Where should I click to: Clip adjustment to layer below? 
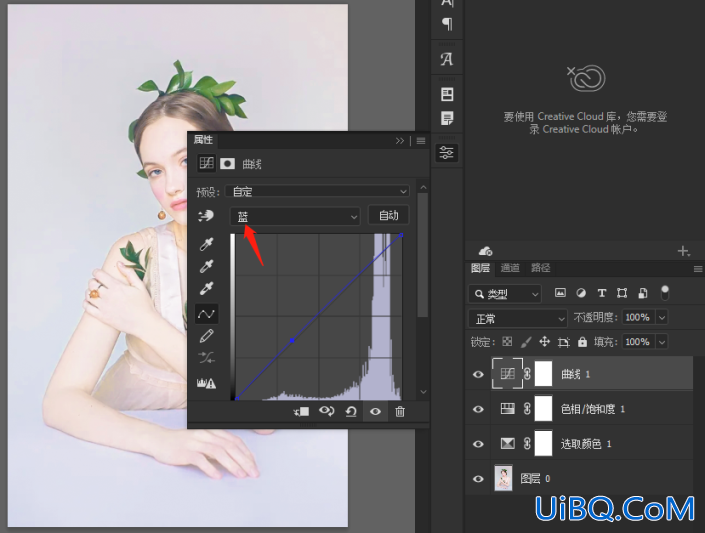tap(301, 411)
